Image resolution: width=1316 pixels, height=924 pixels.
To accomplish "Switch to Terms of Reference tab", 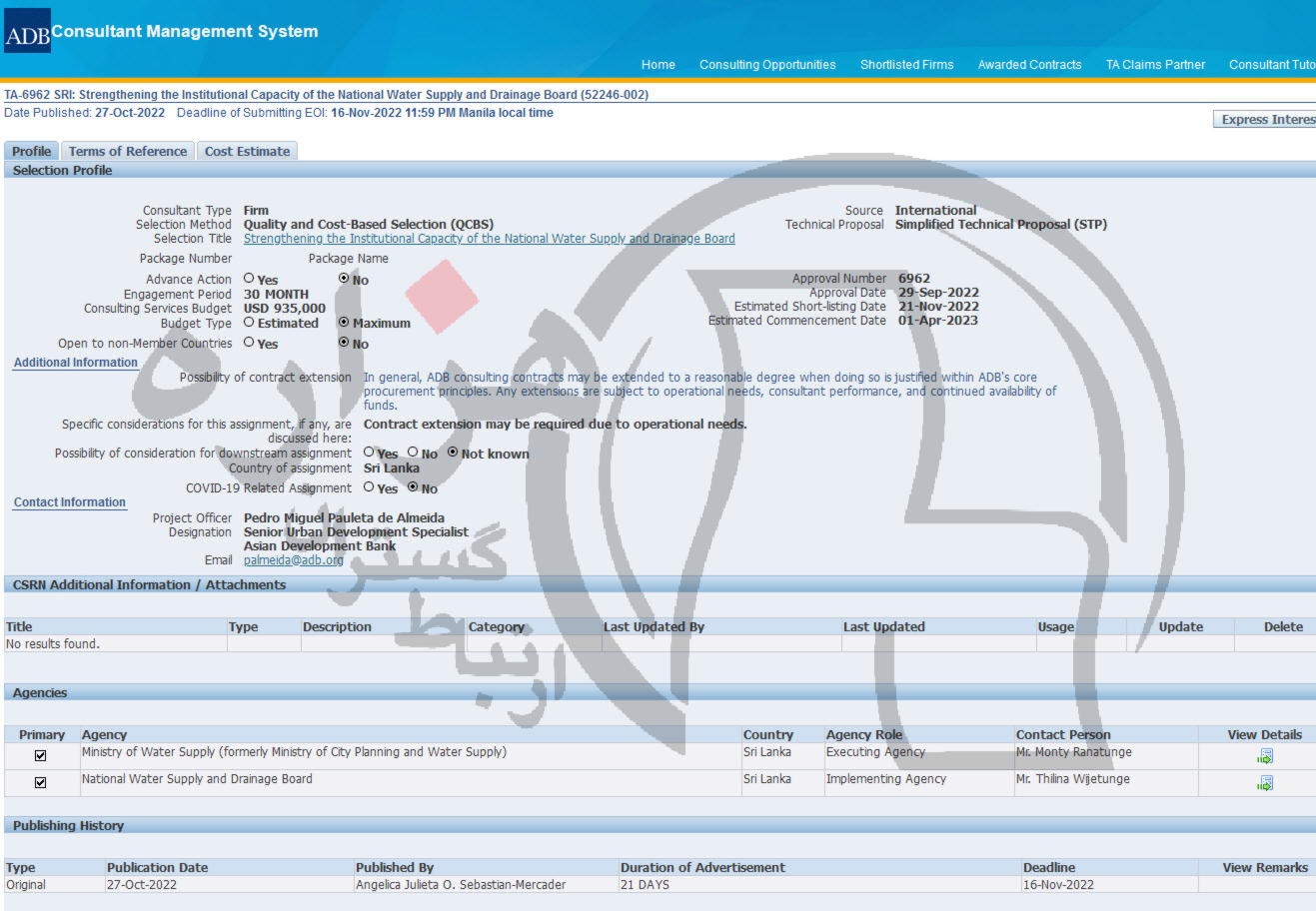I will 128,152.
